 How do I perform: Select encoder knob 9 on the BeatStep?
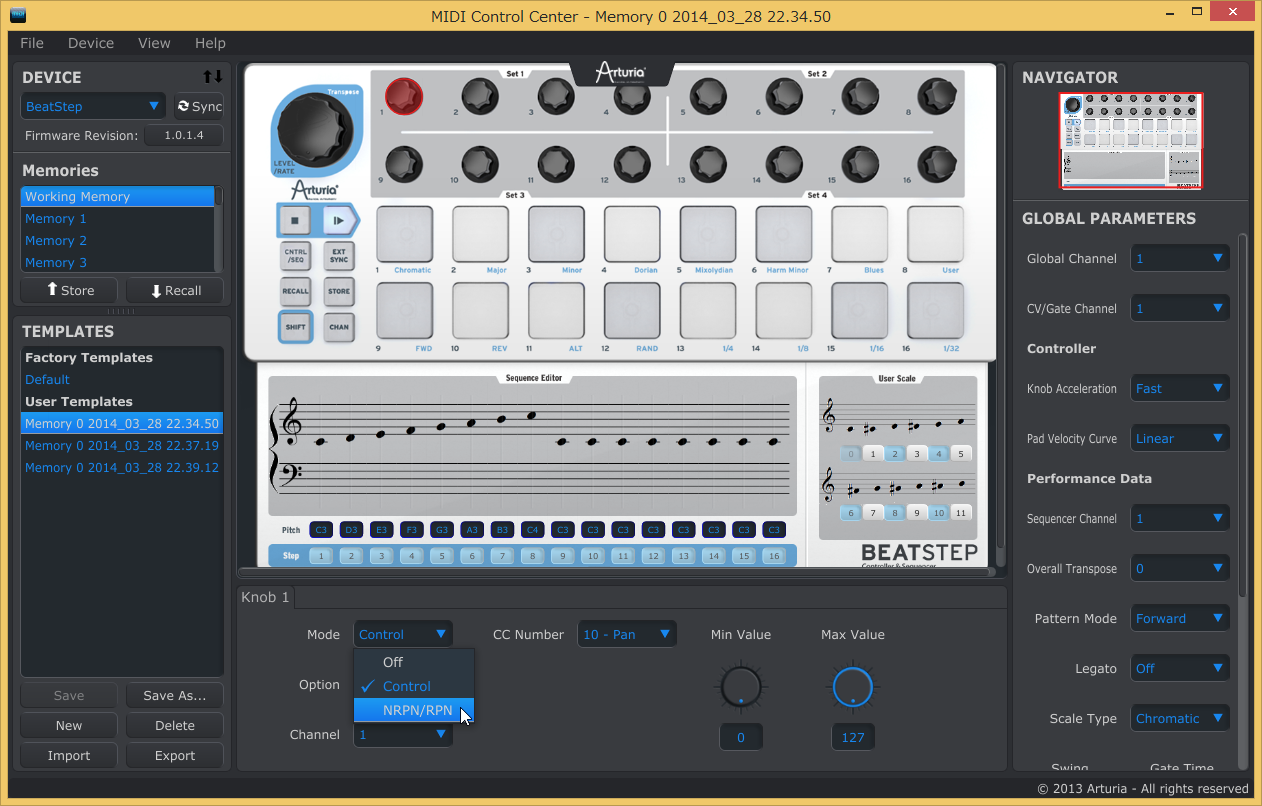coord(404,165)
